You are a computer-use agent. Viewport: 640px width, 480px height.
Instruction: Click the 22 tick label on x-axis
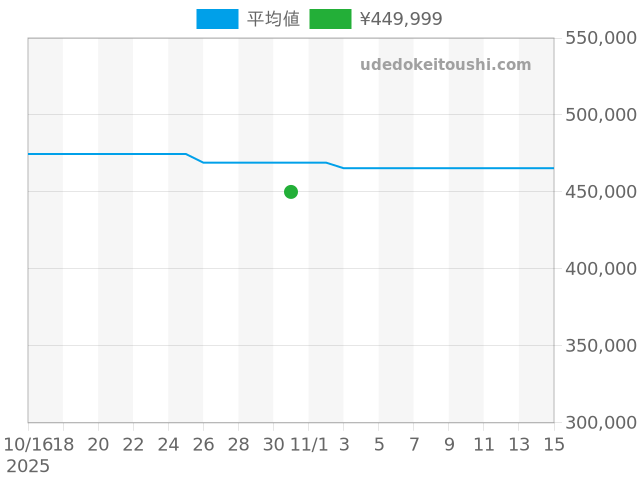(133, 445)
